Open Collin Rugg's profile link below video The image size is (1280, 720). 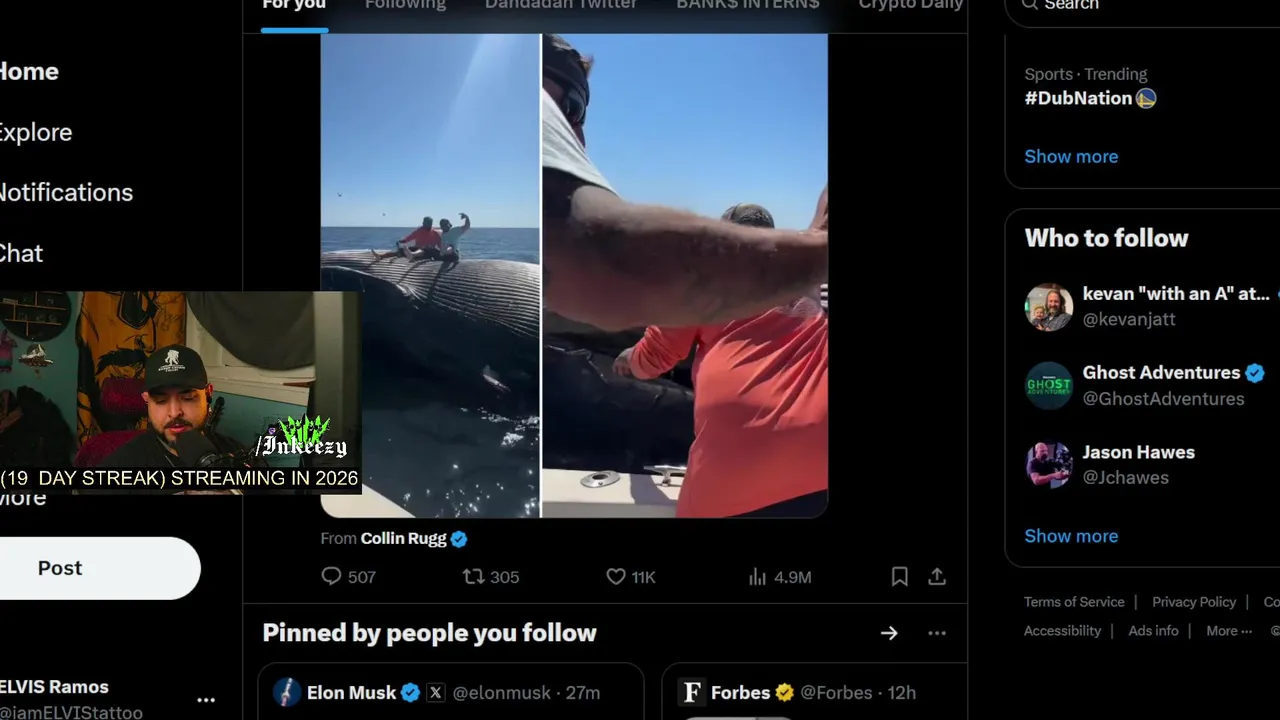[403, 538]
